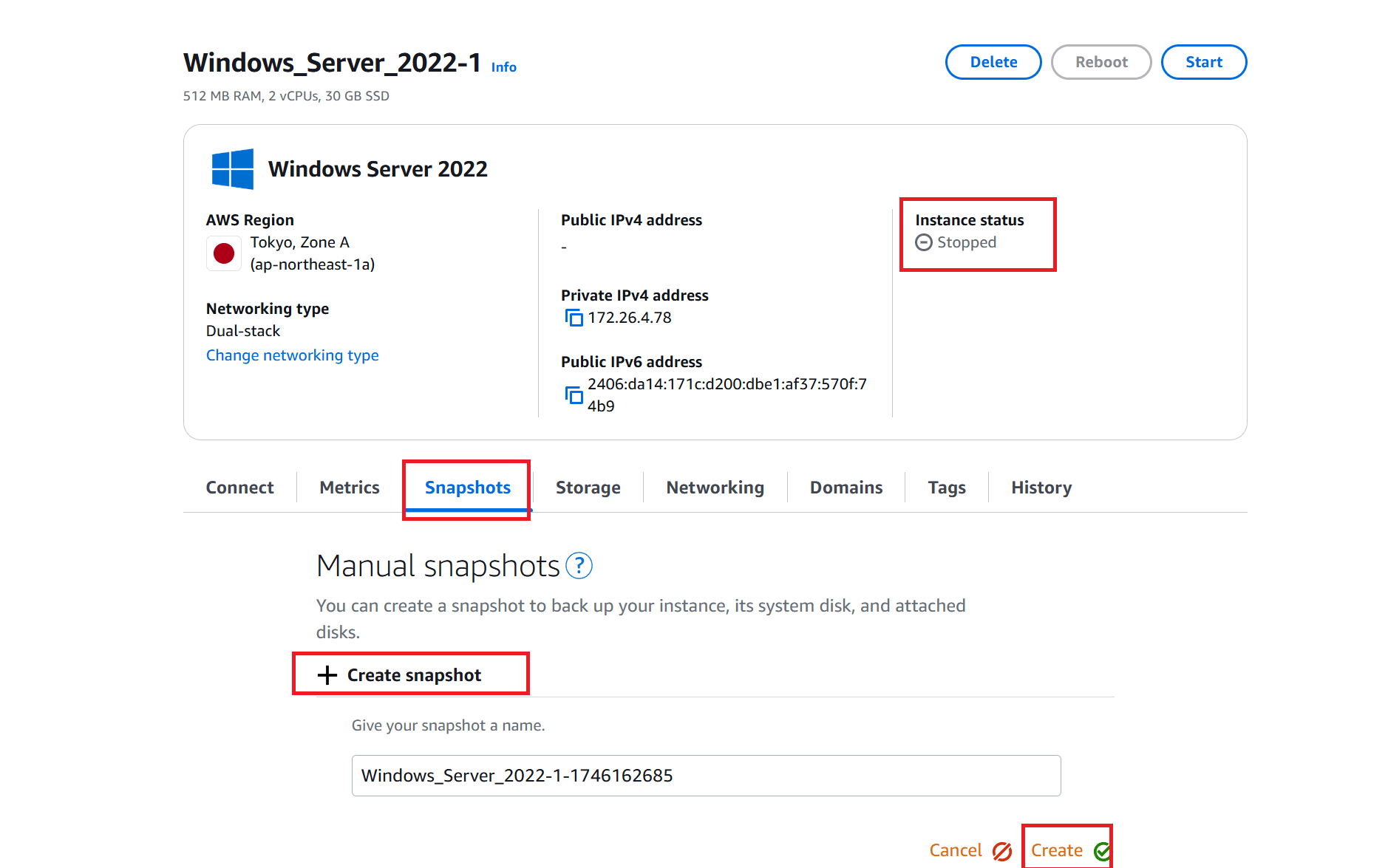The image size is (1388, 868).
Task: Copy the private IPv4 address 172.26.4.78
Action: coord(574,318)
